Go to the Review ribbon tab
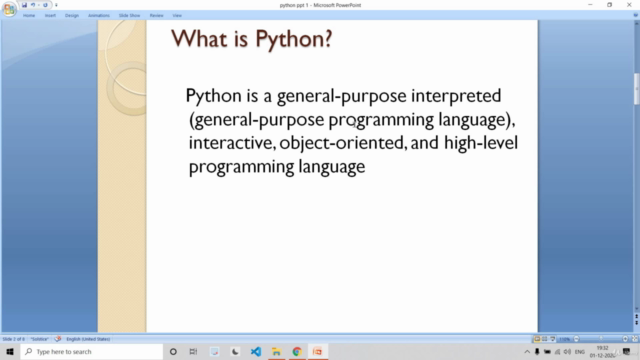The image size is (640, 360). 156,16
